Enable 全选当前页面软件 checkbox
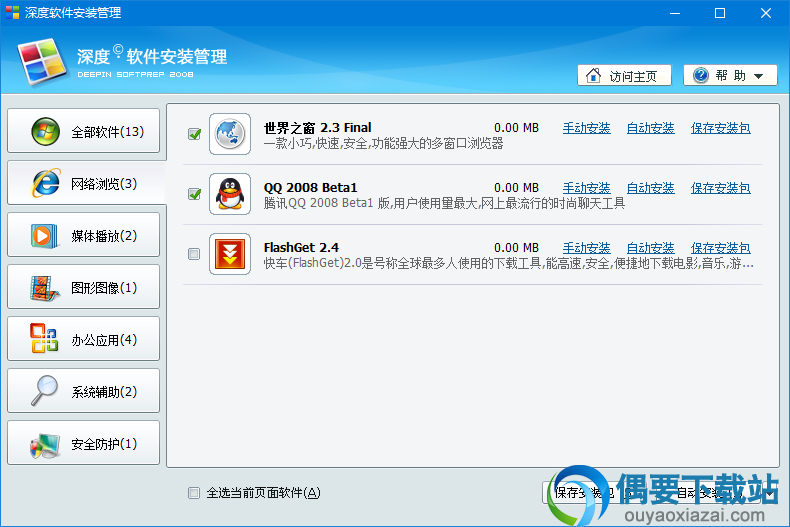The image size is (790, 527). coord(194,493)
